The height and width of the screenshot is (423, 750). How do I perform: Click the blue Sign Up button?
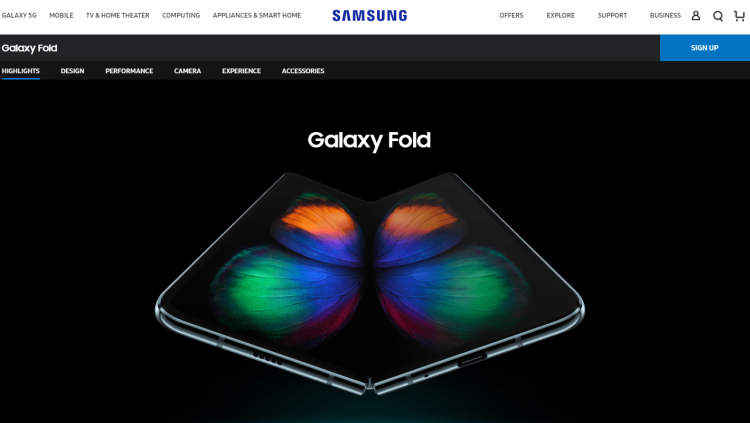click(705, 48)
